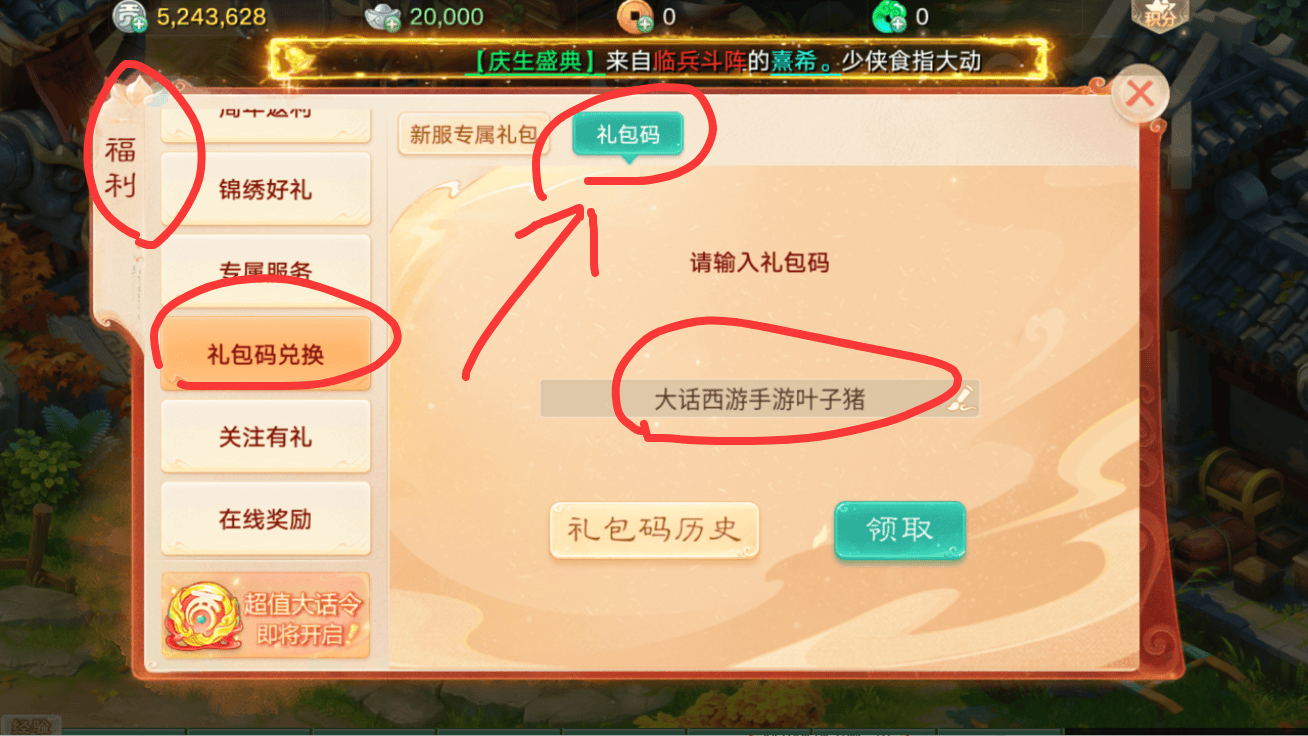Viewport: 1308px width, 736px height.
Task: Close the 福利 panel with X
Action: click(x=1140, y=94)
